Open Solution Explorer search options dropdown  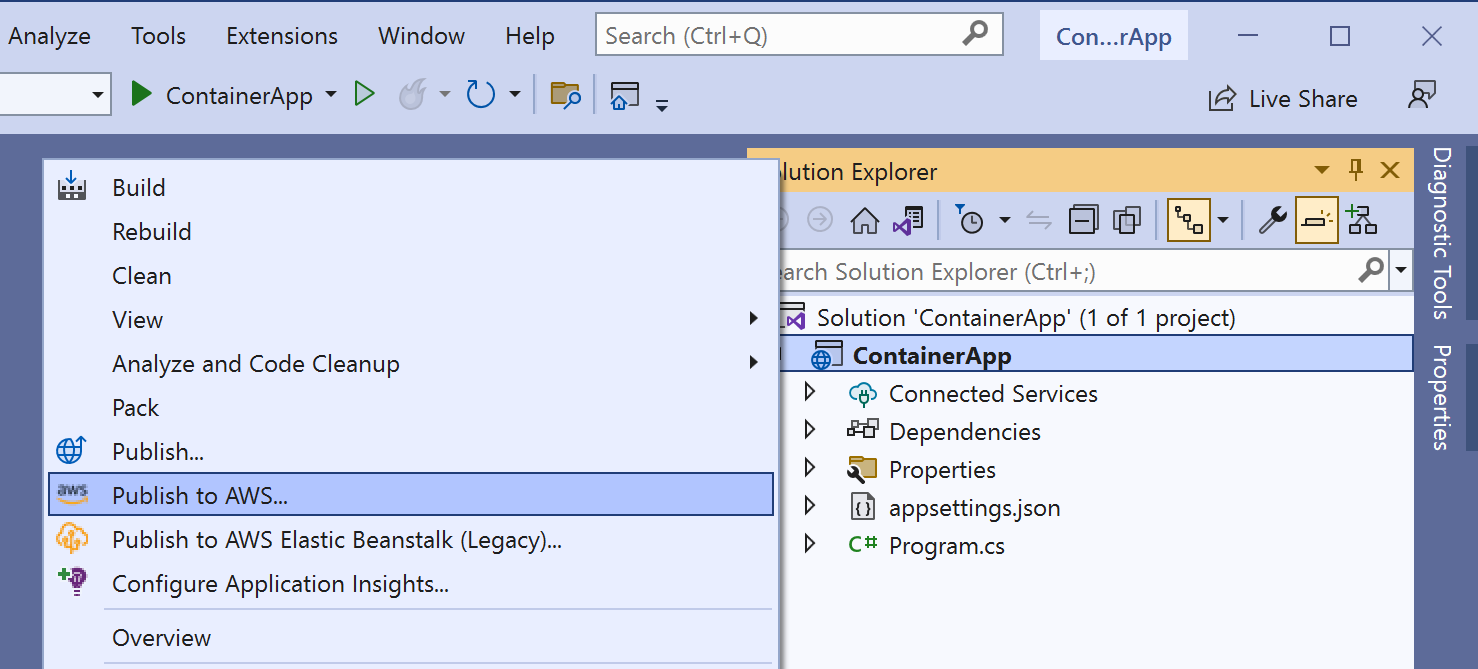tap(1401, 270)
